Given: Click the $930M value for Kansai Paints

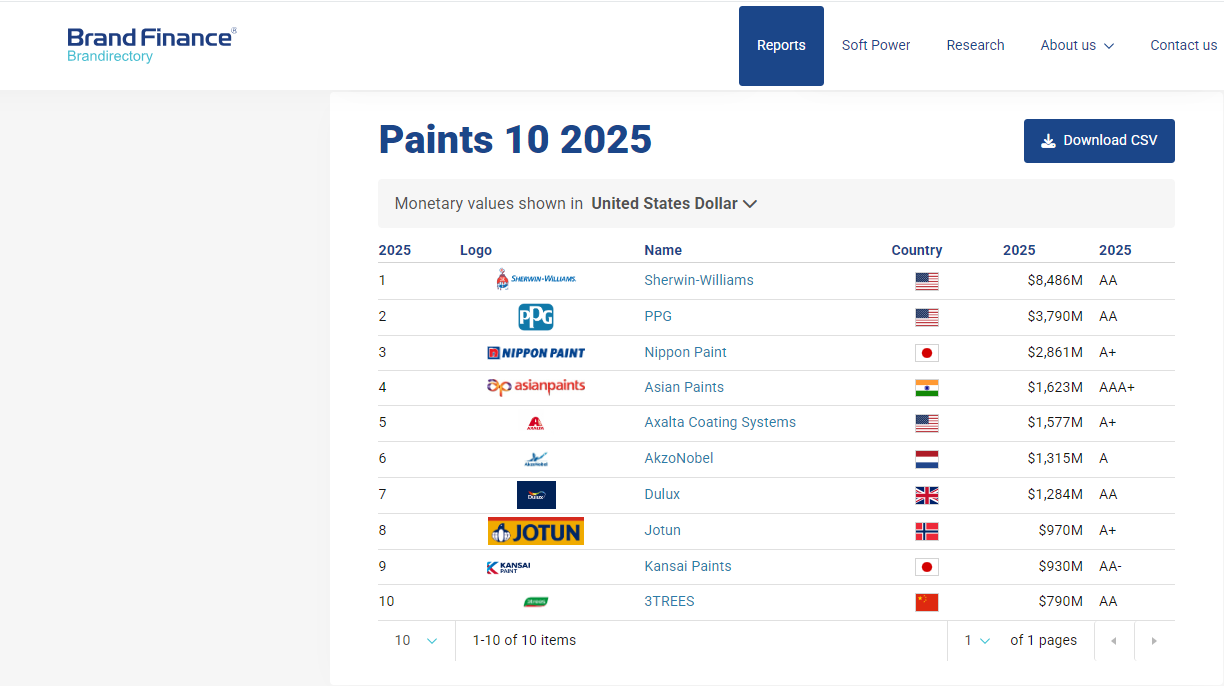Looking at the screenshot, I should 1061,566.
